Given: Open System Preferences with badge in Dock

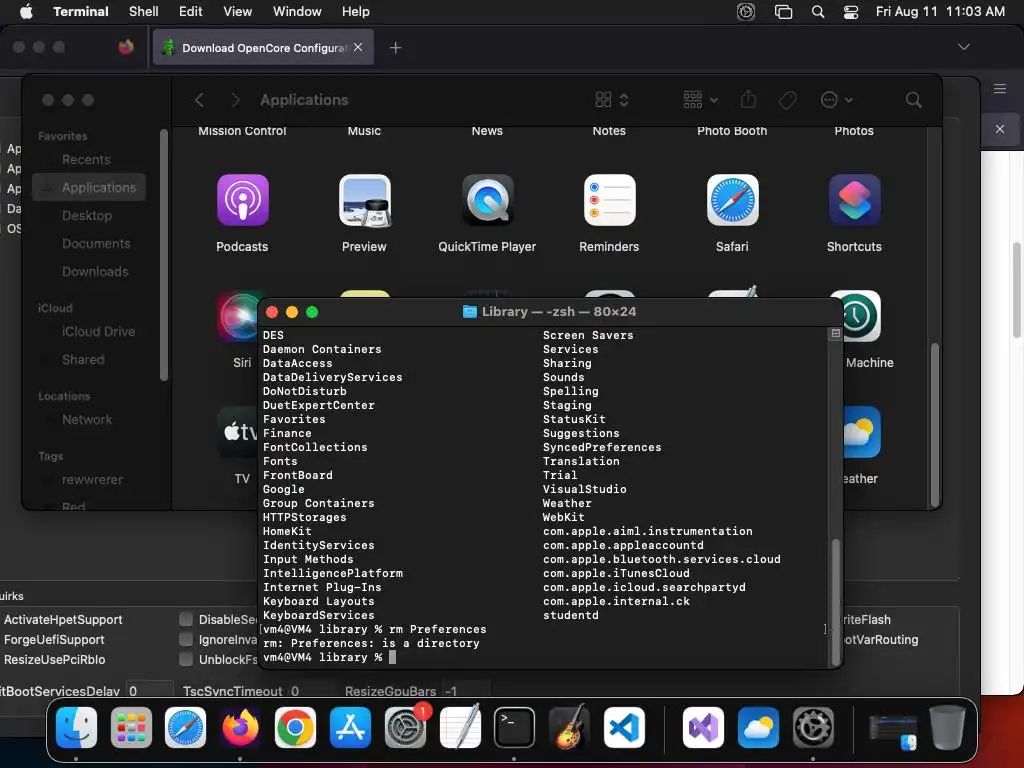Looking at the screenshot, I should click(x=406, y=728).
